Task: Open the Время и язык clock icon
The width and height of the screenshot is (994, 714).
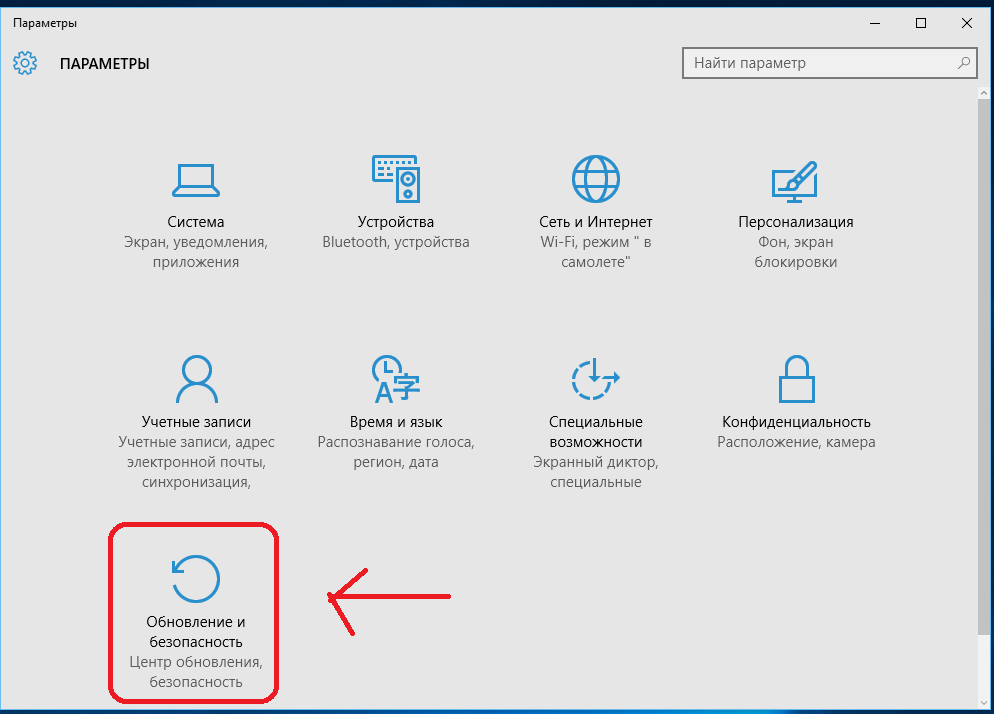Action: tap(396, 379)
